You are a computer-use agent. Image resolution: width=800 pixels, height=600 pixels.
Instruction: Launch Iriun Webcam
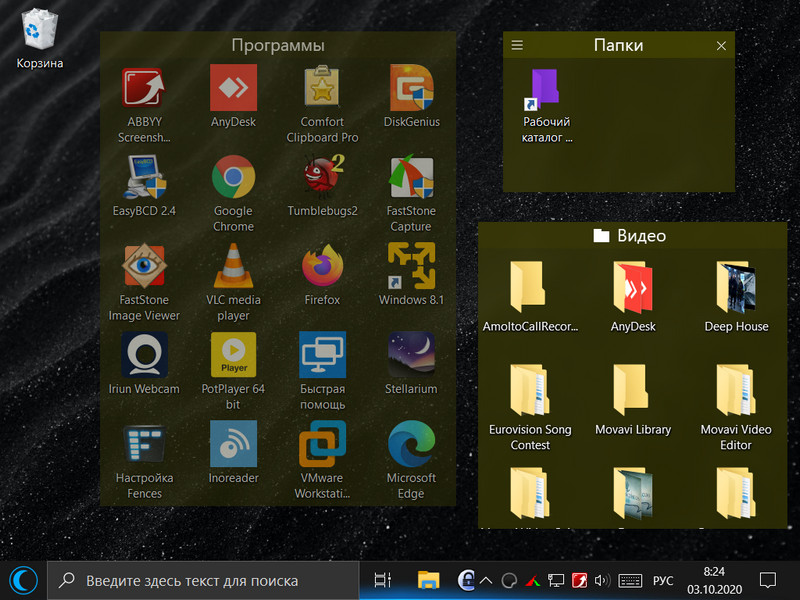pyautogui.click(x=144, y=363)
